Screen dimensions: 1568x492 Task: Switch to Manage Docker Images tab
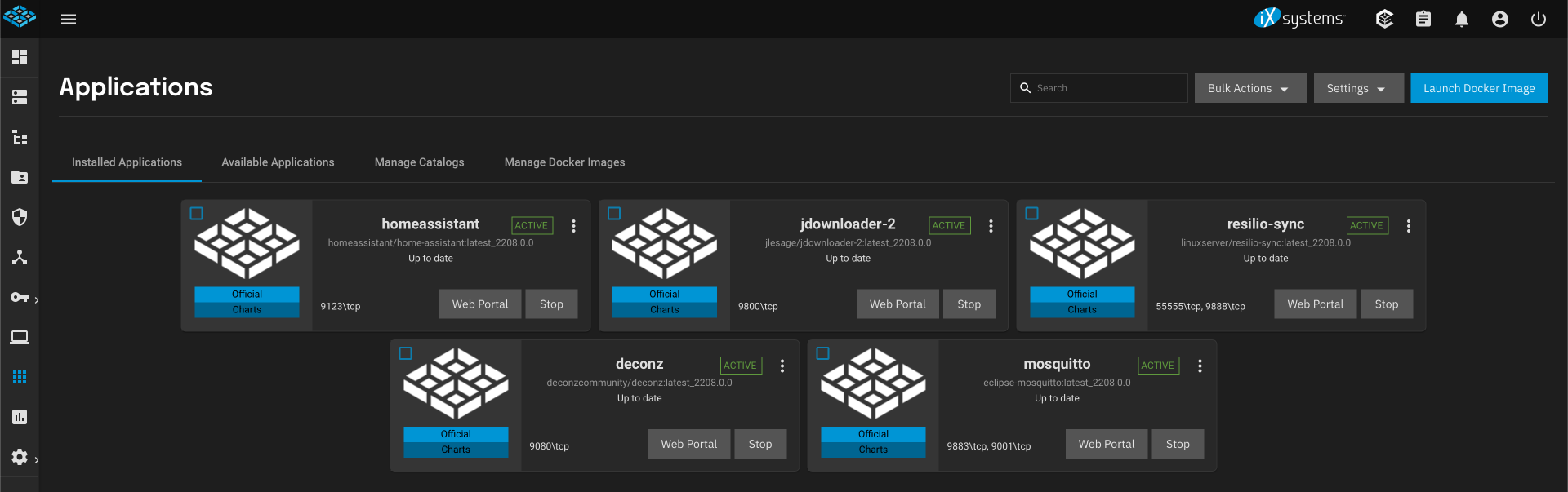point(565,162)
